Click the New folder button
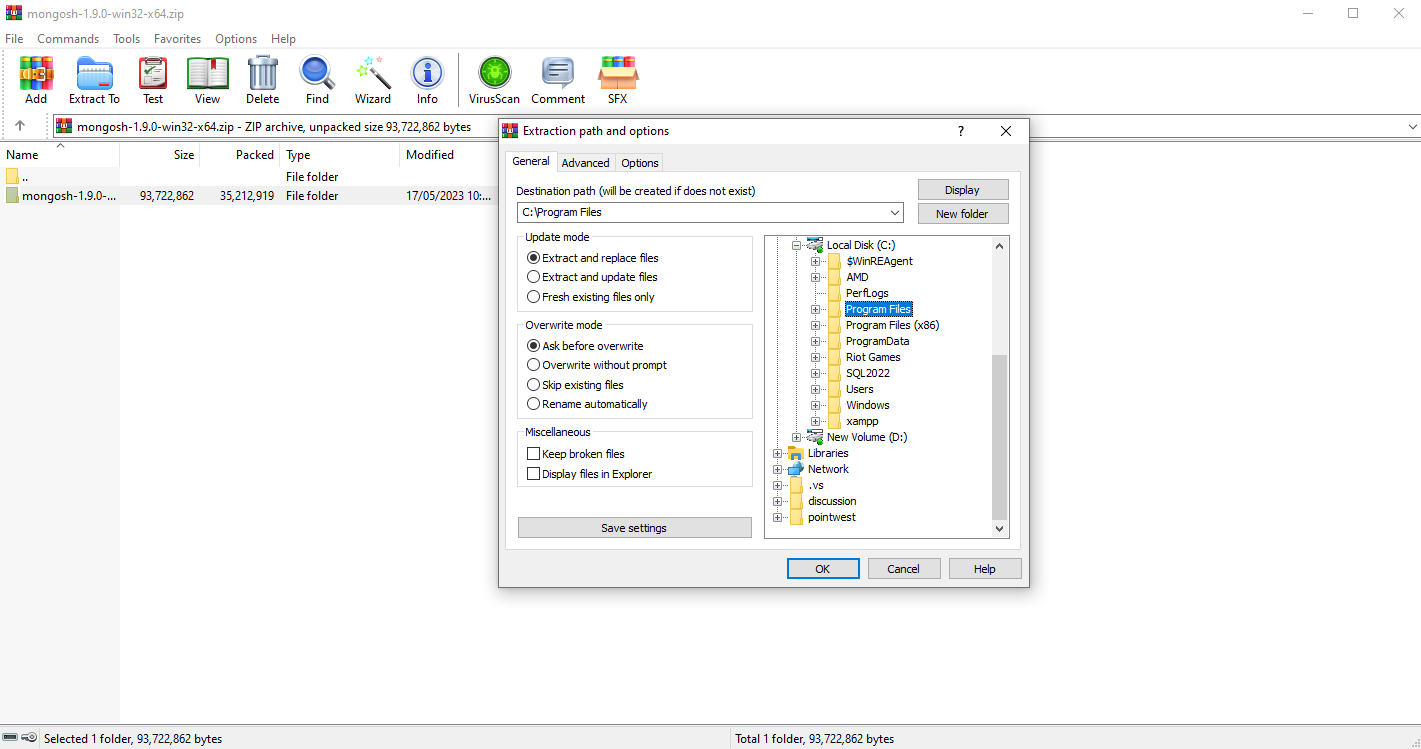 [962, 214]
